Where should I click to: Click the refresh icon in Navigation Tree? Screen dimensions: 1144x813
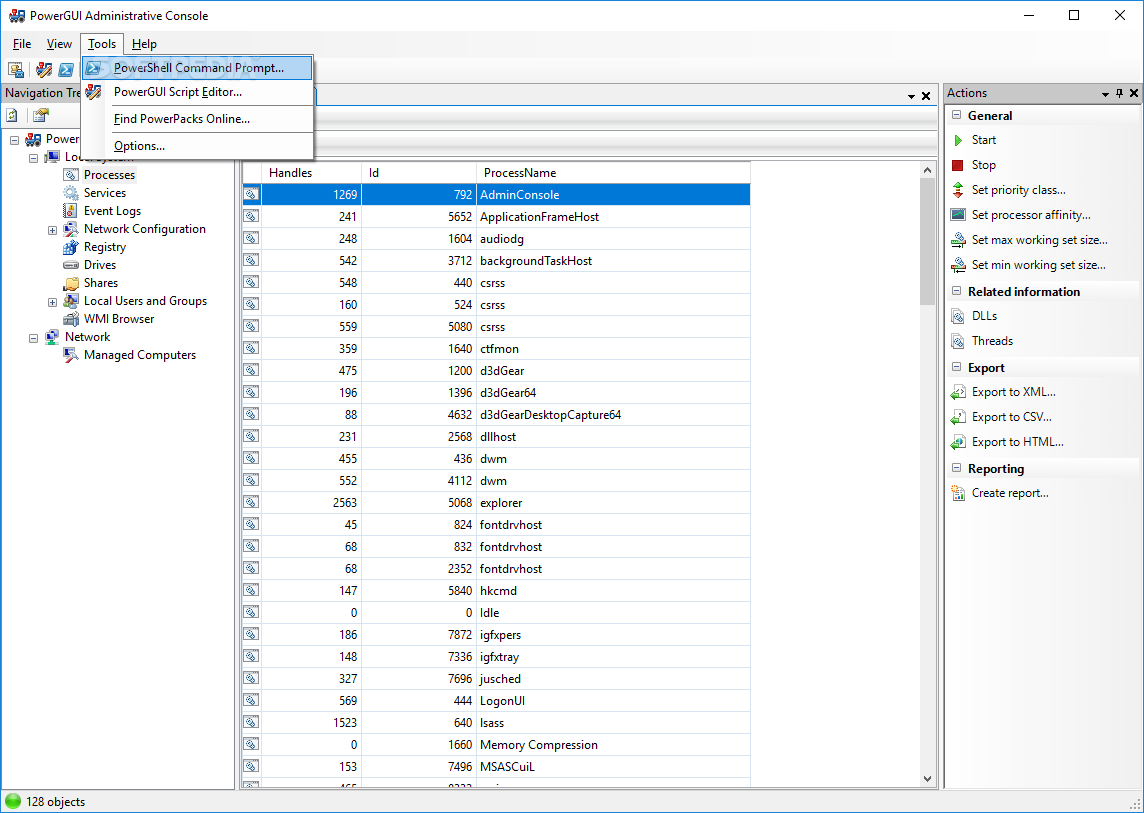coord(12,115)
